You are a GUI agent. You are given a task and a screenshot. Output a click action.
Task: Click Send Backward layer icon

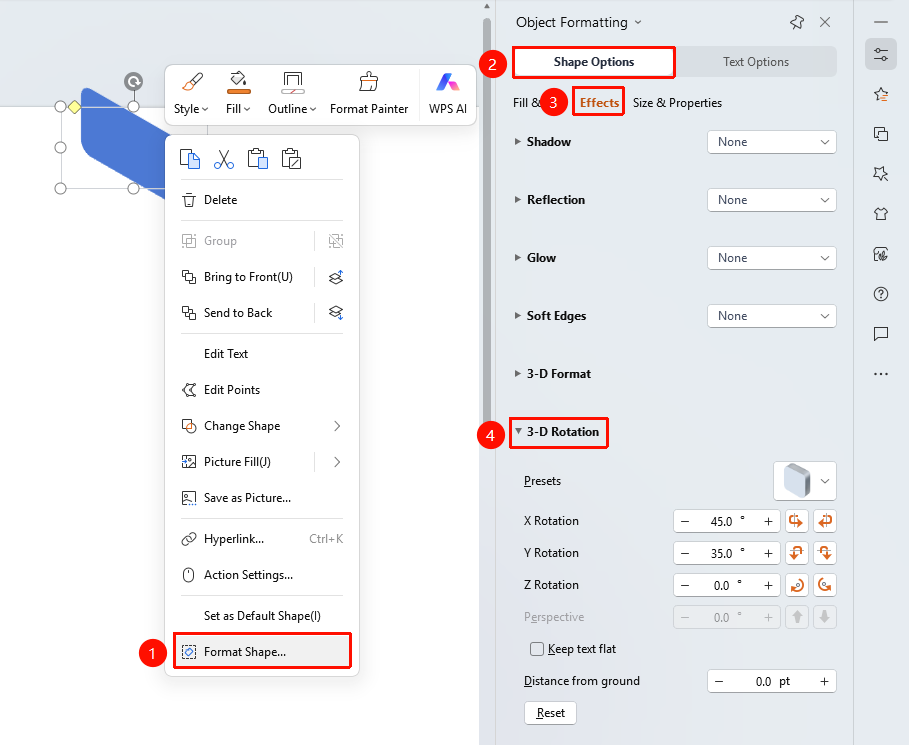[336, 313]
